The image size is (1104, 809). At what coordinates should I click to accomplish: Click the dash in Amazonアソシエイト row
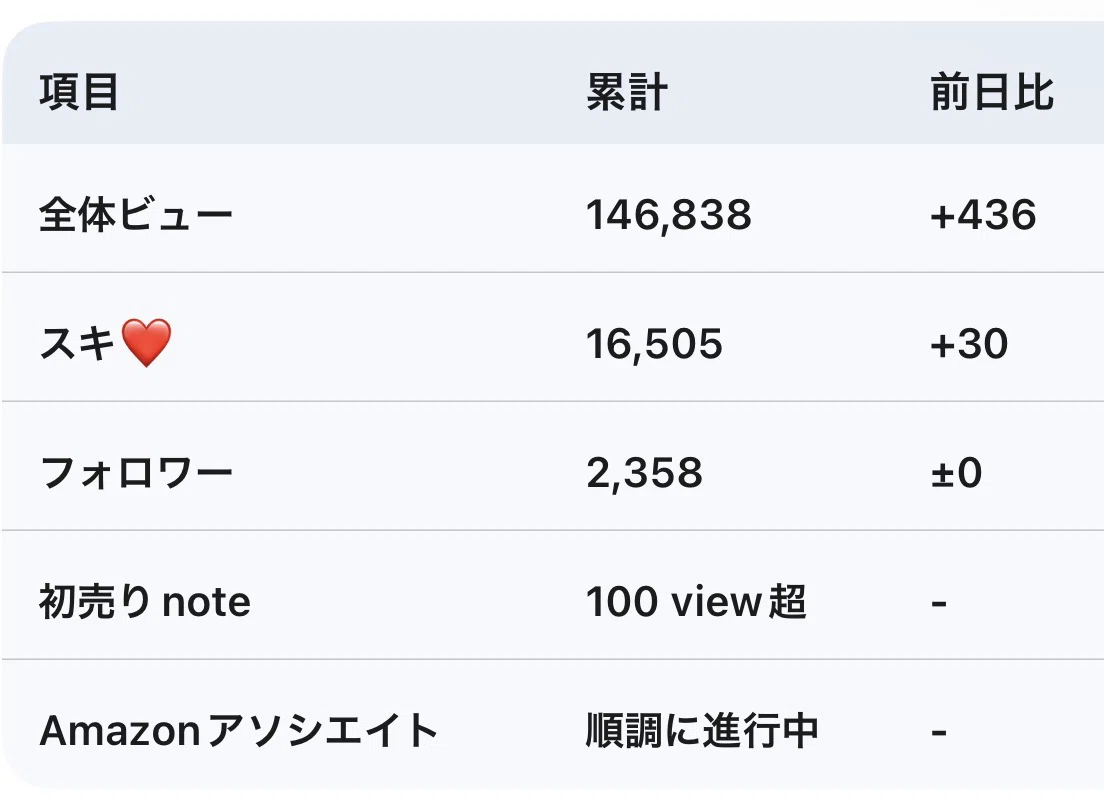coord(939,733)
